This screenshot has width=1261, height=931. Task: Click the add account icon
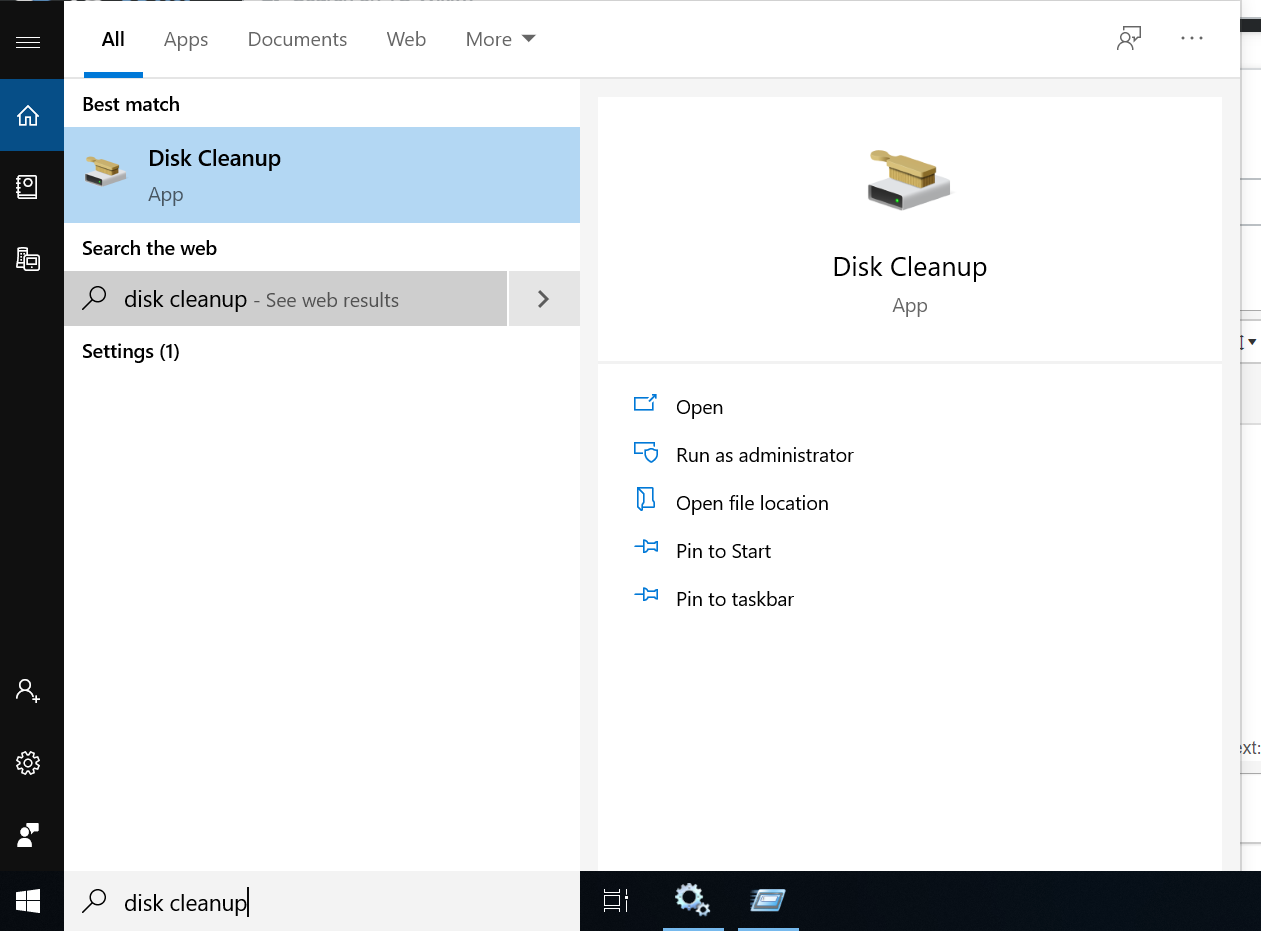pos(28,690)
